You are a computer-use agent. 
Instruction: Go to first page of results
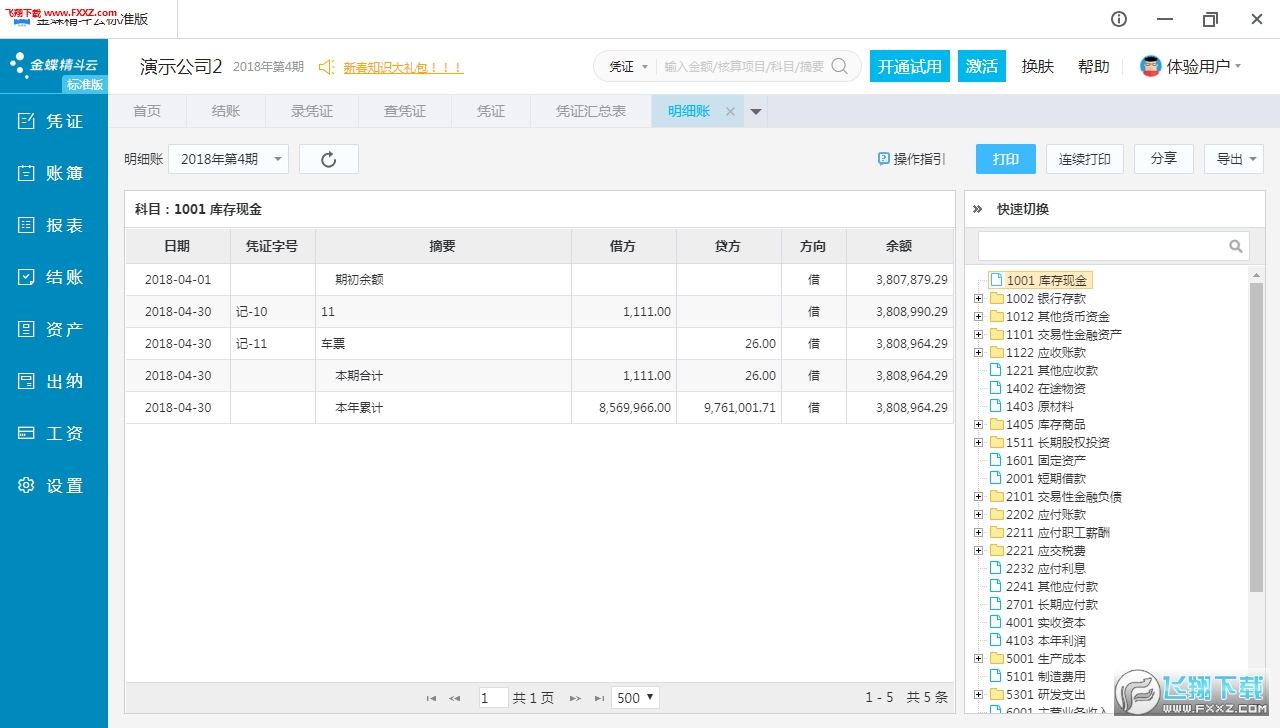(431, 698)
